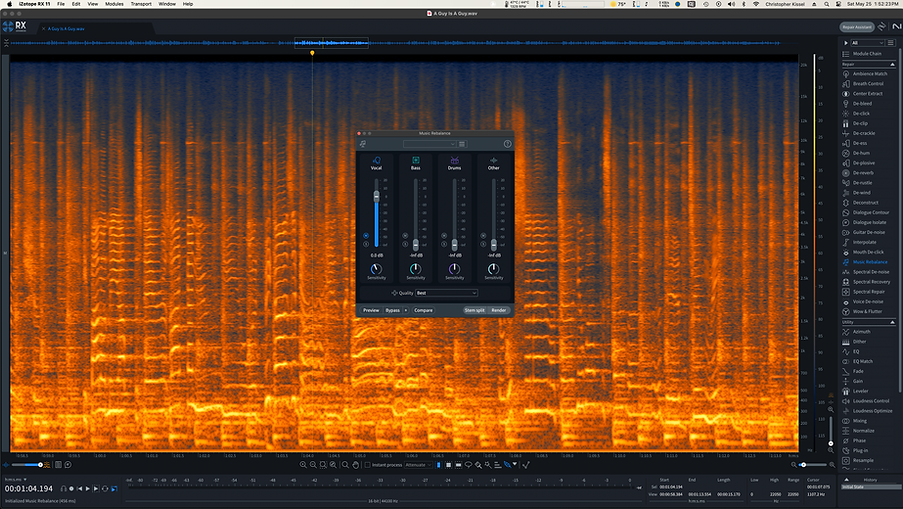
Task: Change the h:m:s.ms time format dropdown
Action: (16, 479)
